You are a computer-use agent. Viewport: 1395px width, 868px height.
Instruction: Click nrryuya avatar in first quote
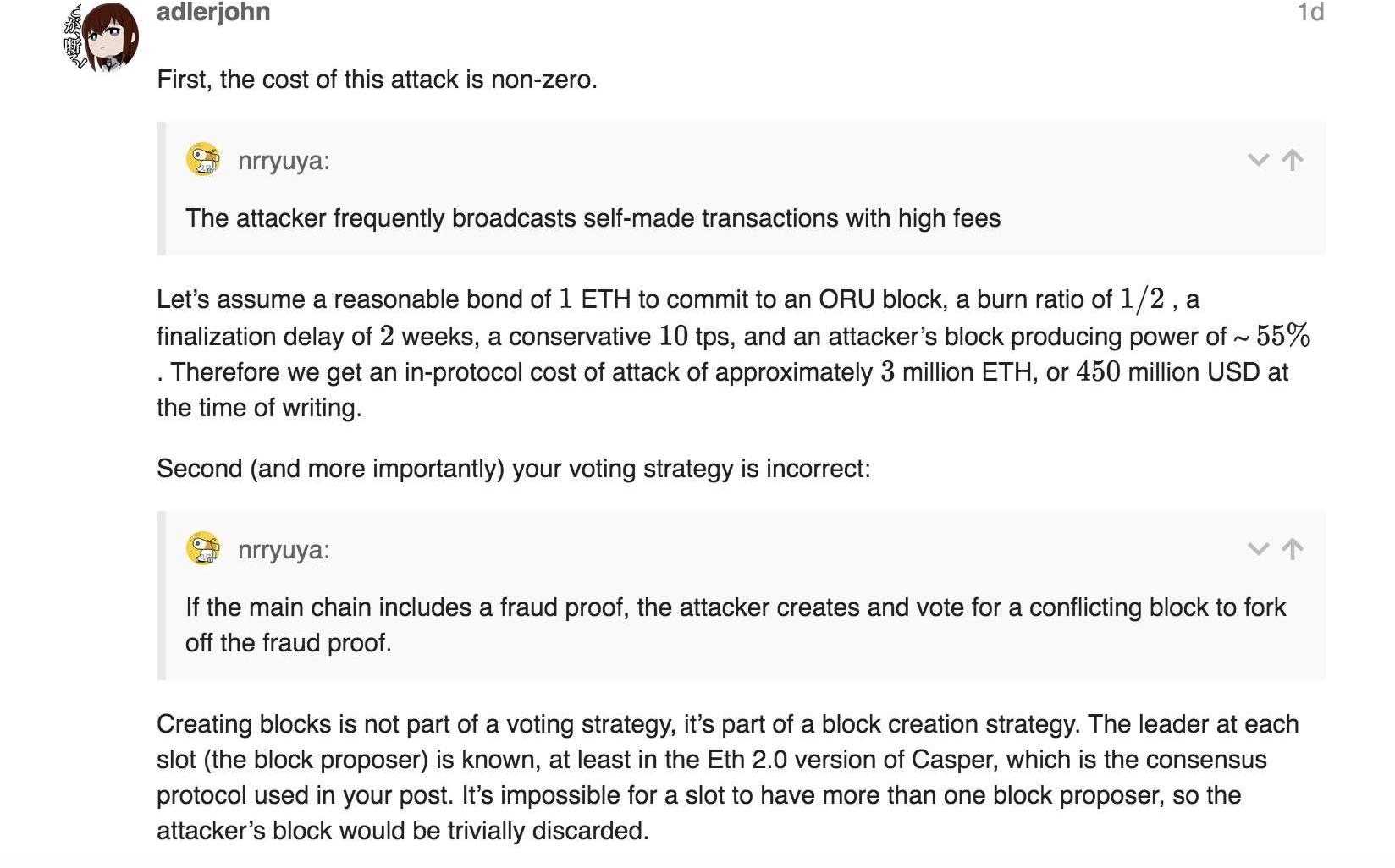click(203, 159)
